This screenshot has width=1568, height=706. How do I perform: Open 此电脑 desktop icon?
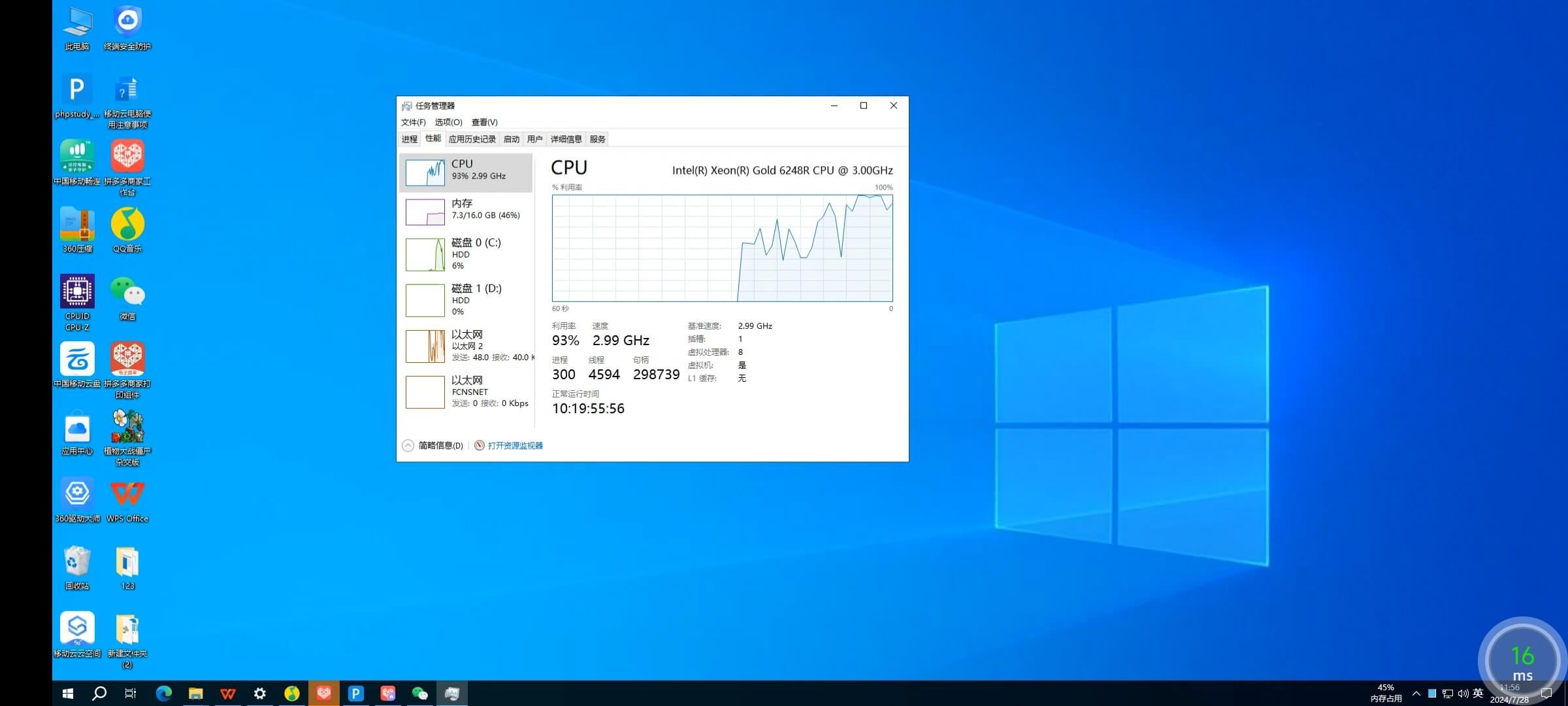point(77,28)
